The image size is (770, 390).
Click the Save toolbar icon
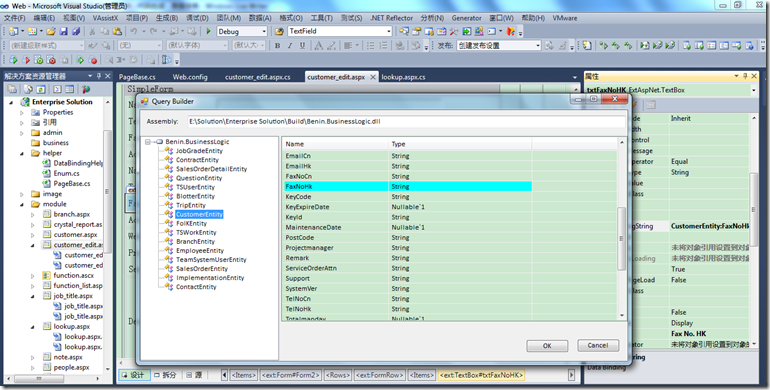point(63,31)
